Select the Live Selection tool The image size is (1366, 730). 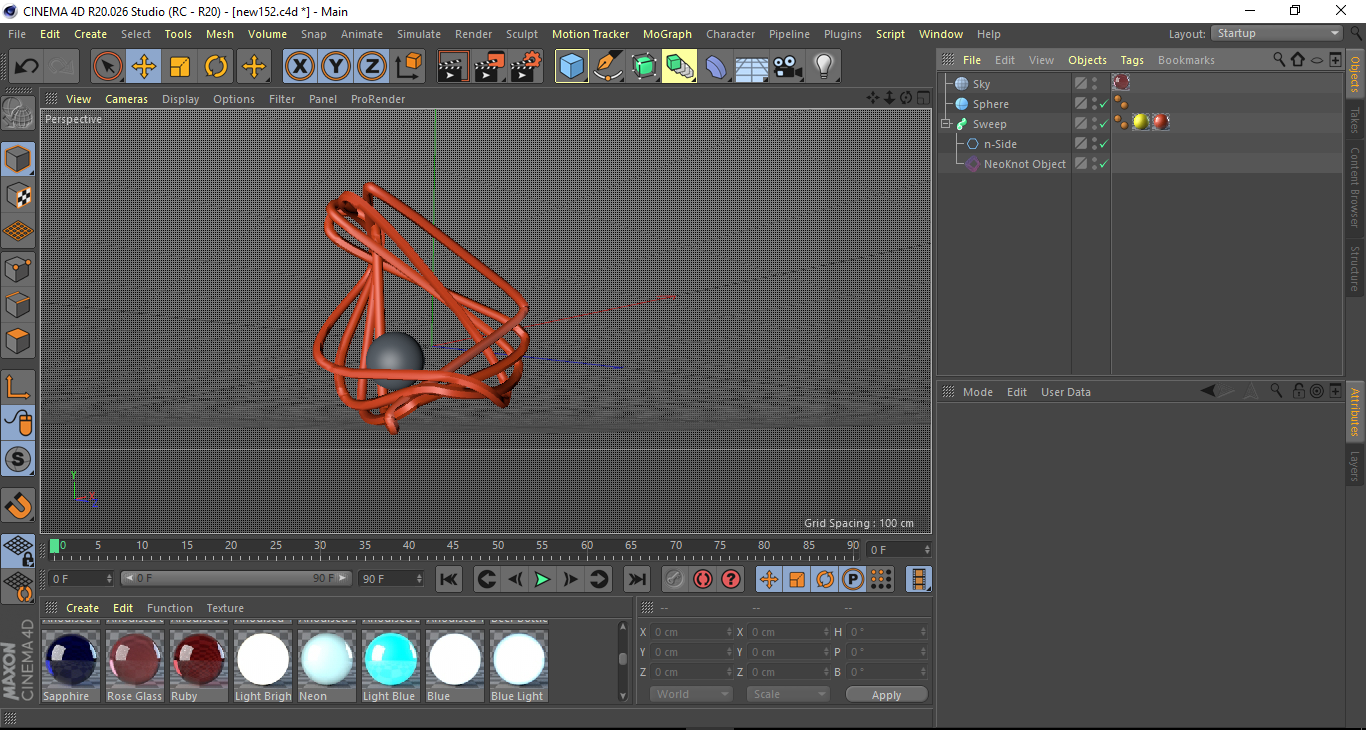click(x=108, y=67)
